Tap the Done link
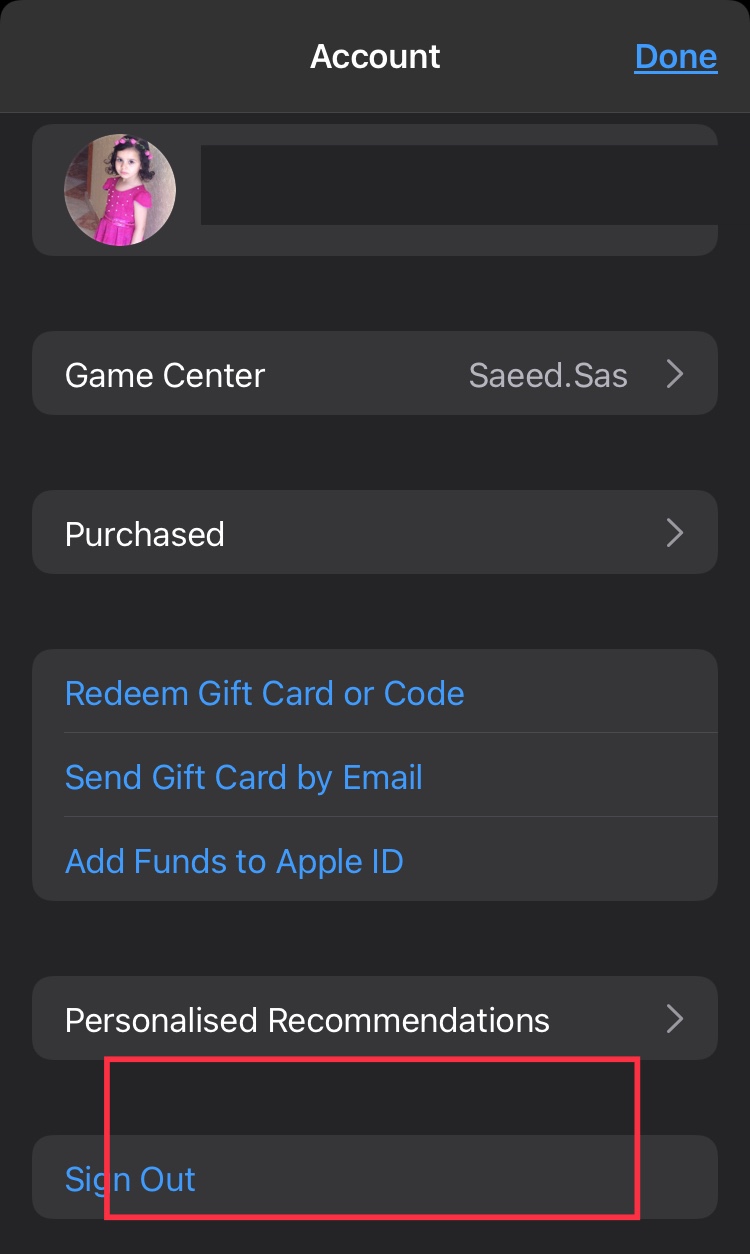Screen dimensions: 750x1254 point(675,57)
